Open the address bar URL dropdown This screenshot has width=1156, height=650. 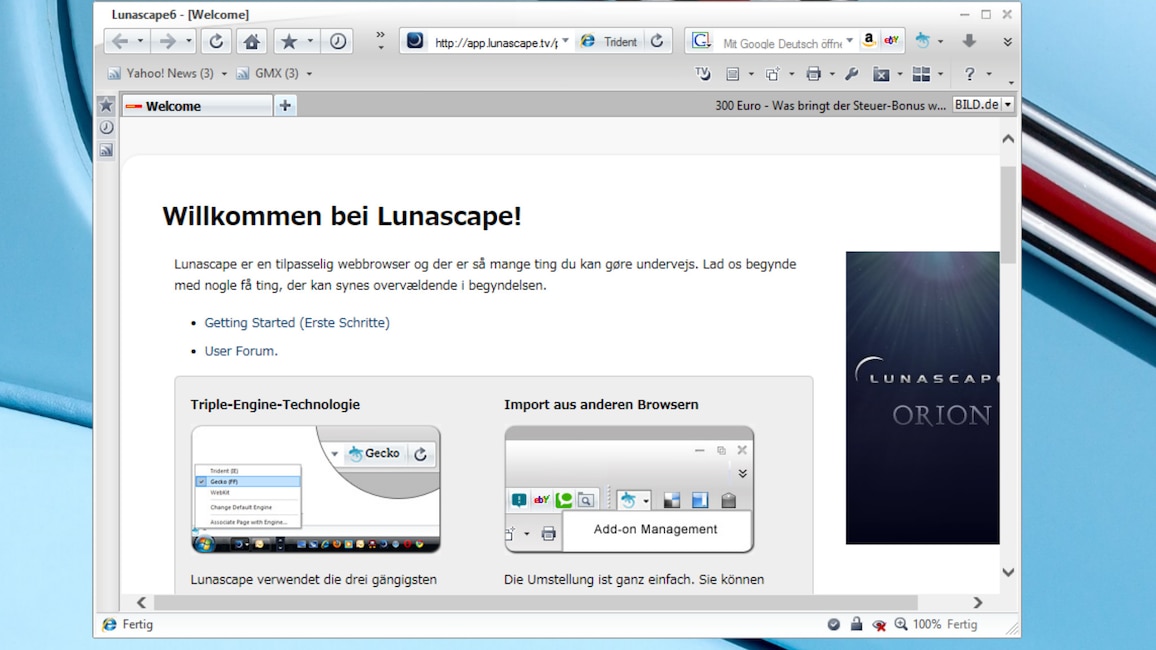coord(565,41)
